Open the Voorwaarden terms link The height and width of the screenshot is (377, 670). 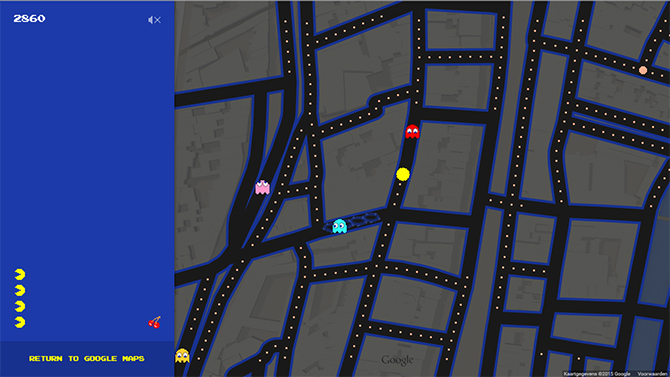pos(653,374)
